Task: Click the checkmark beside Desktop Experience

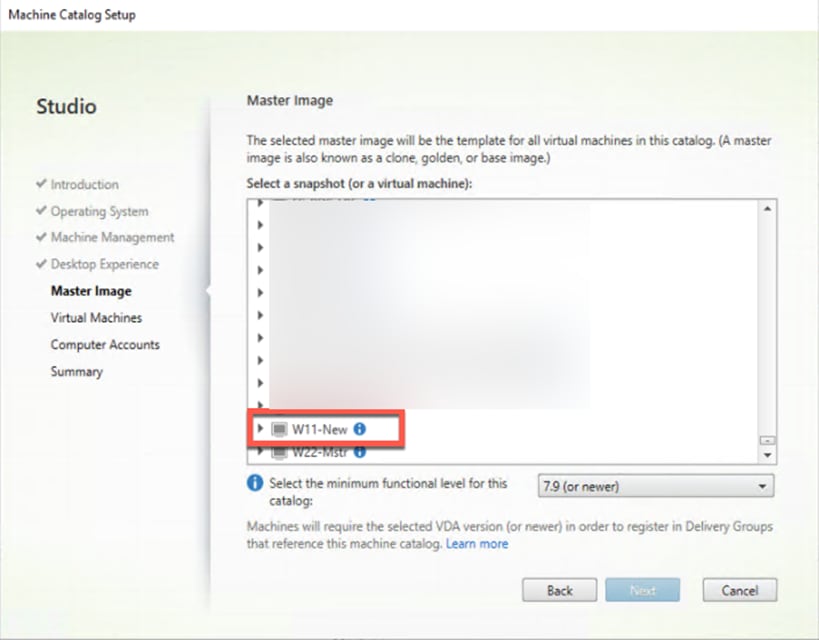Action: point(41,264)
